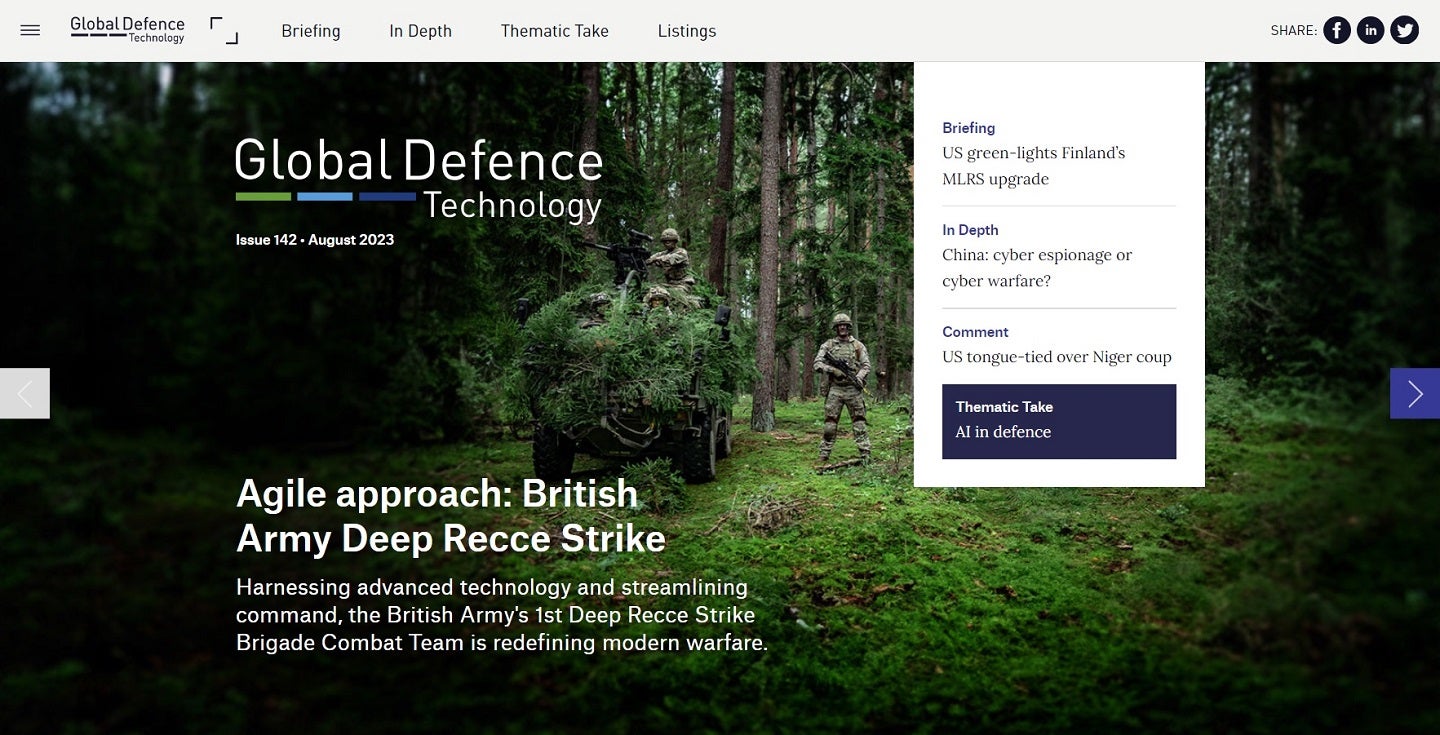This screenshot has width=1440, height=735.
Task: Go back using the left arrow
Action: (24, 393)
